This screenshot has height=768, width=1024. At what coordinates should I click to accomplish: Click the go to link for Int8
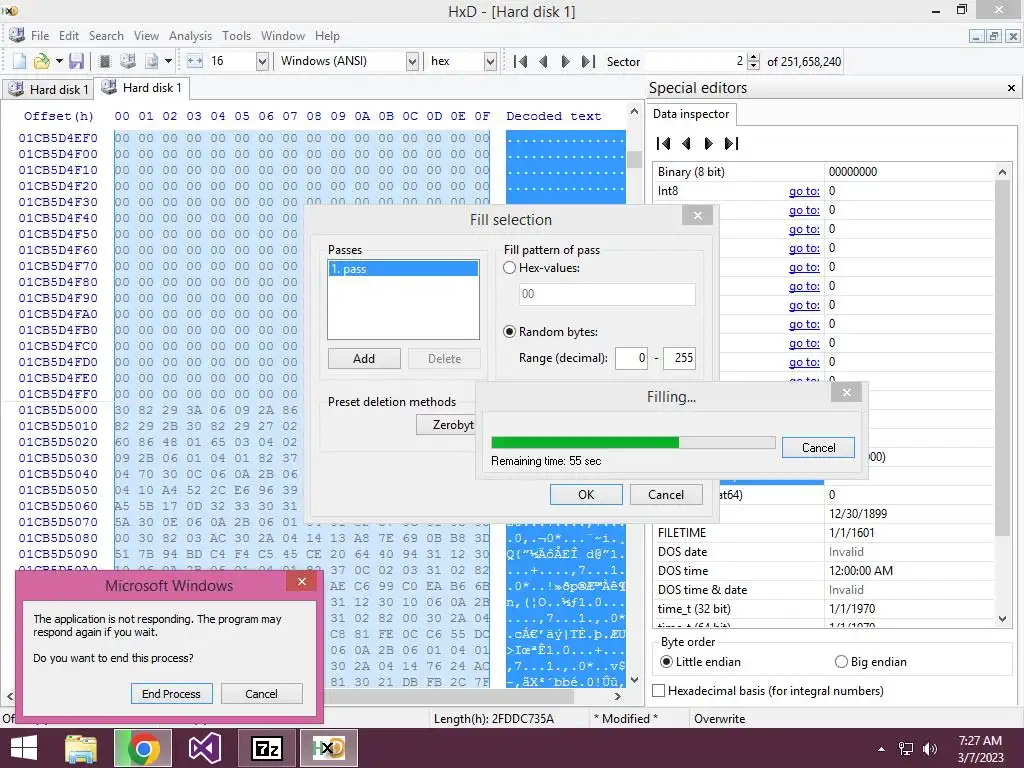click(804, 191)
